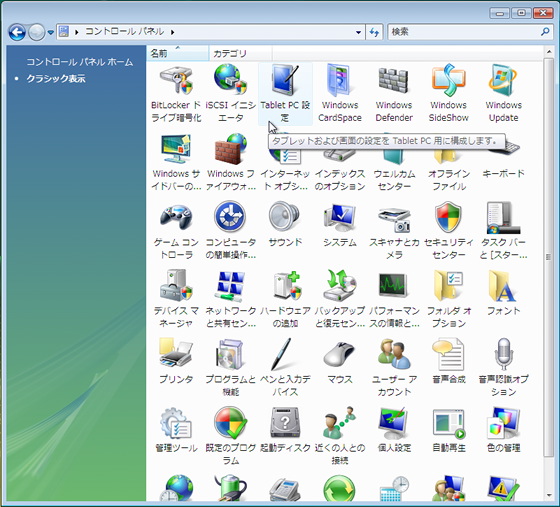Expand arrow before コントロール パネル breadcrumb

click(76, 32)
